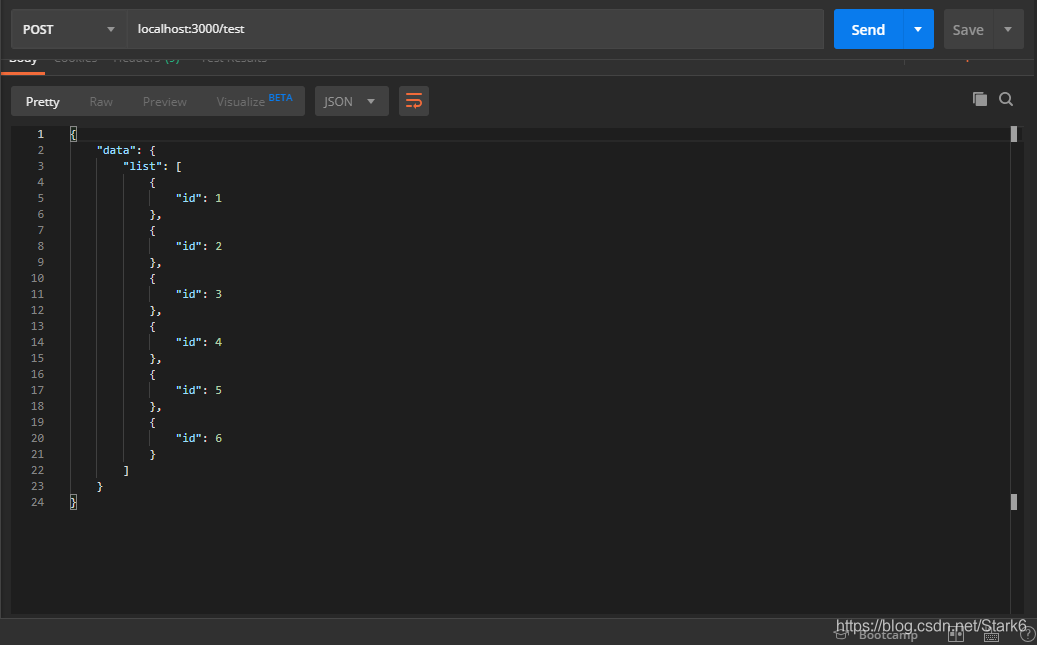
Task: Open the Visualize BETA view
Action: tap(241, 101)
